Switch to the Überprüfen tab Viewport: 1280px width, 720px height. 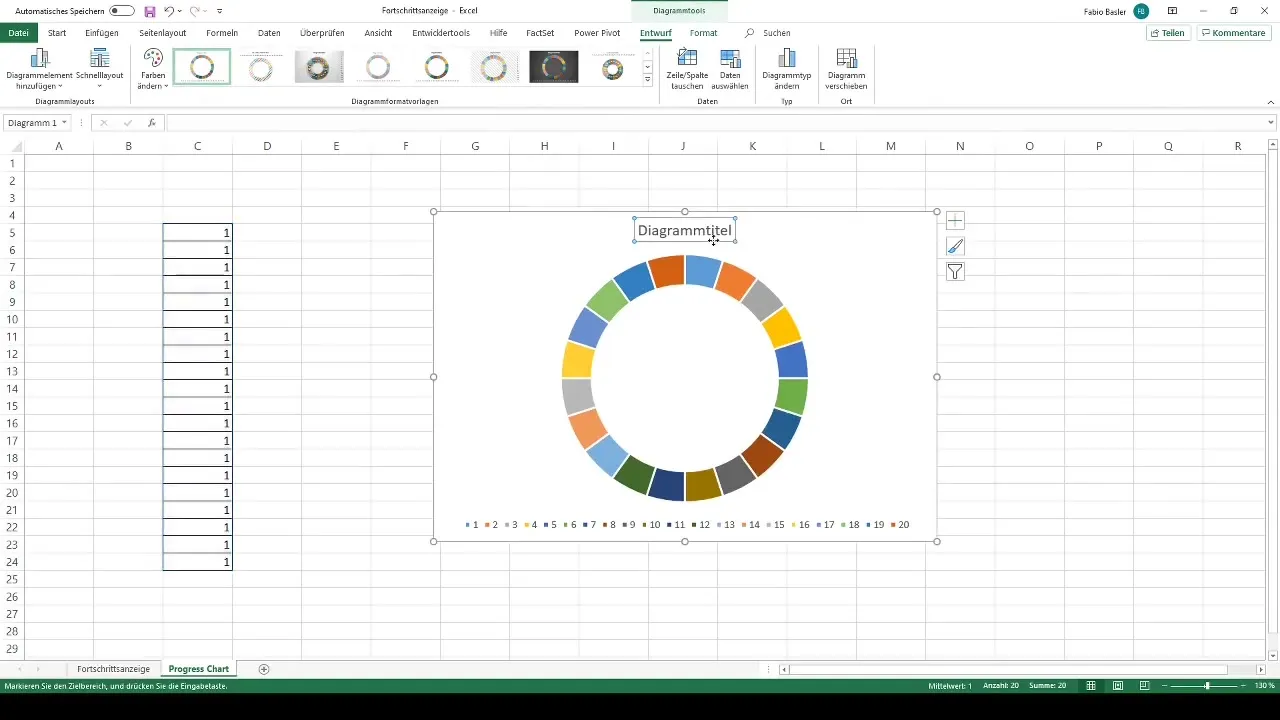click(x=322, y=33)
